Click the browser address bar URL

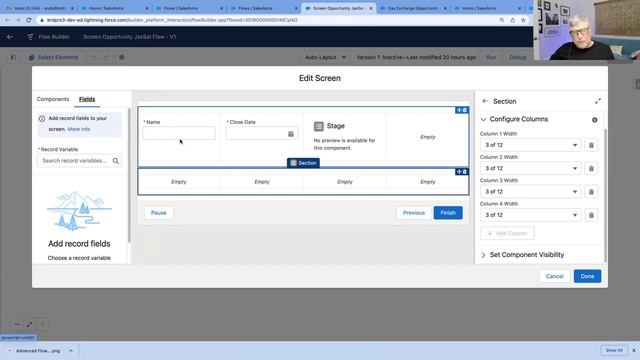(x=171, y=20)
